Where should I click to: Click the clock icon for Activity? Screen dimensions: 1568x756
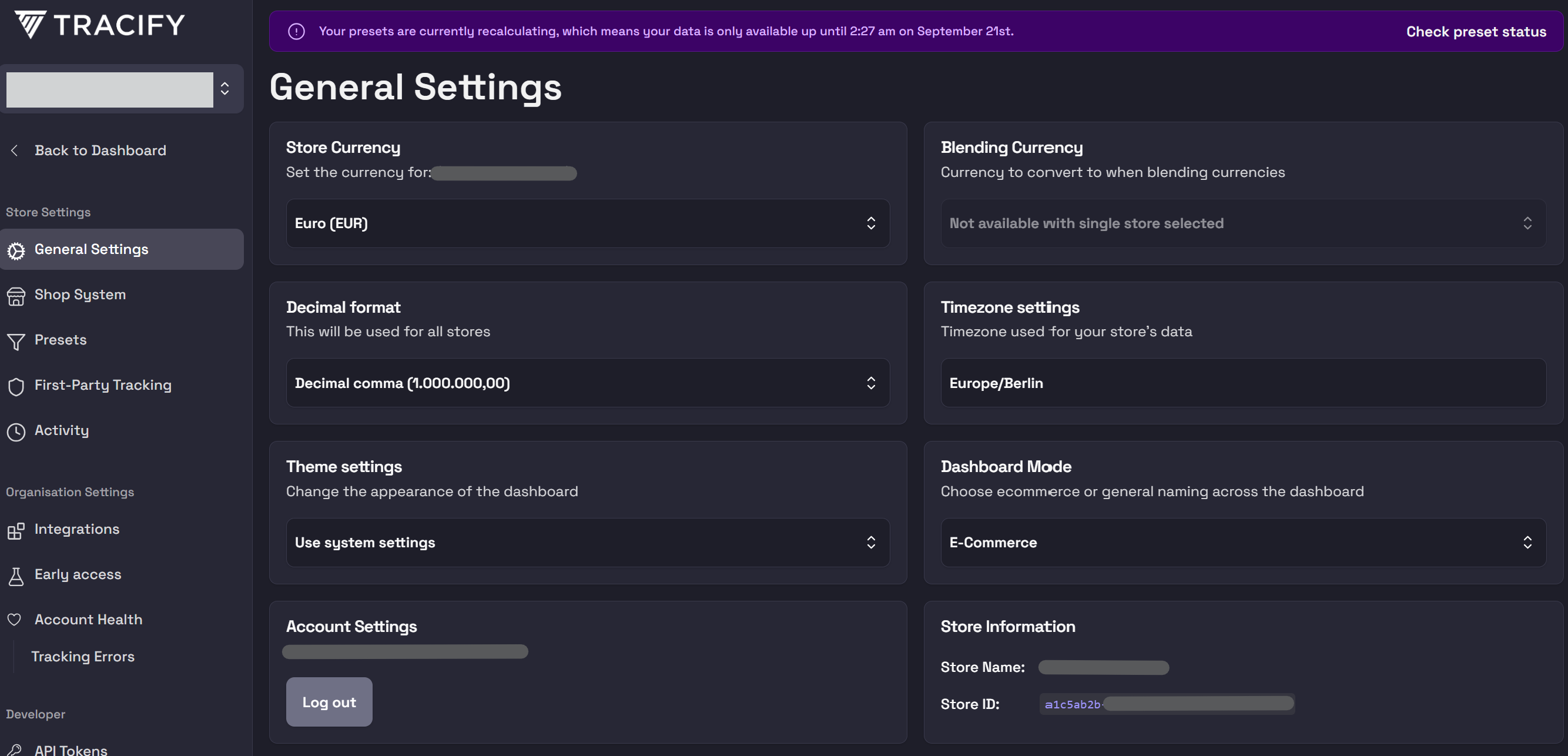(x=16, y=431)
